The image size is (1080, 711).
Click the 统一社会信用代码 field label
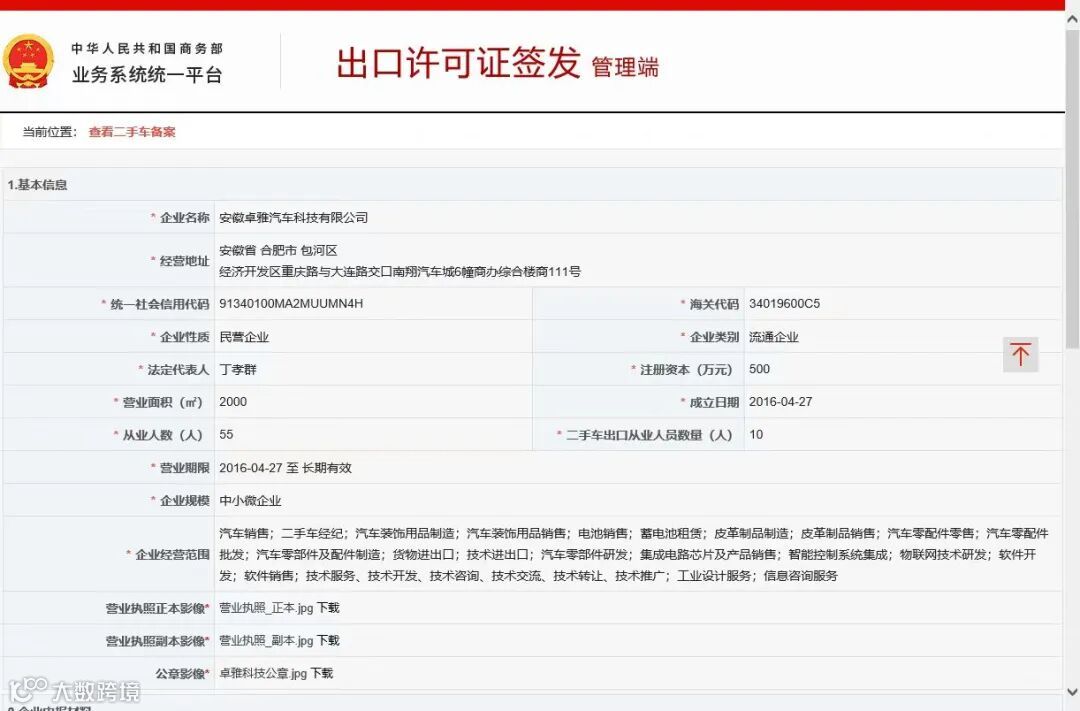160,304
